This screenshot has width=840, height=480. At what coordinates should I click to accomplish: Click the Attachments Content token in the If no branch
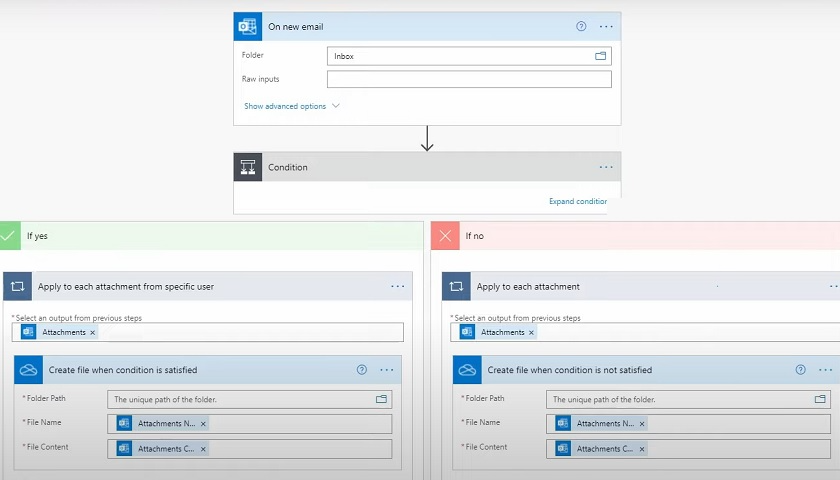coord(601,448)
